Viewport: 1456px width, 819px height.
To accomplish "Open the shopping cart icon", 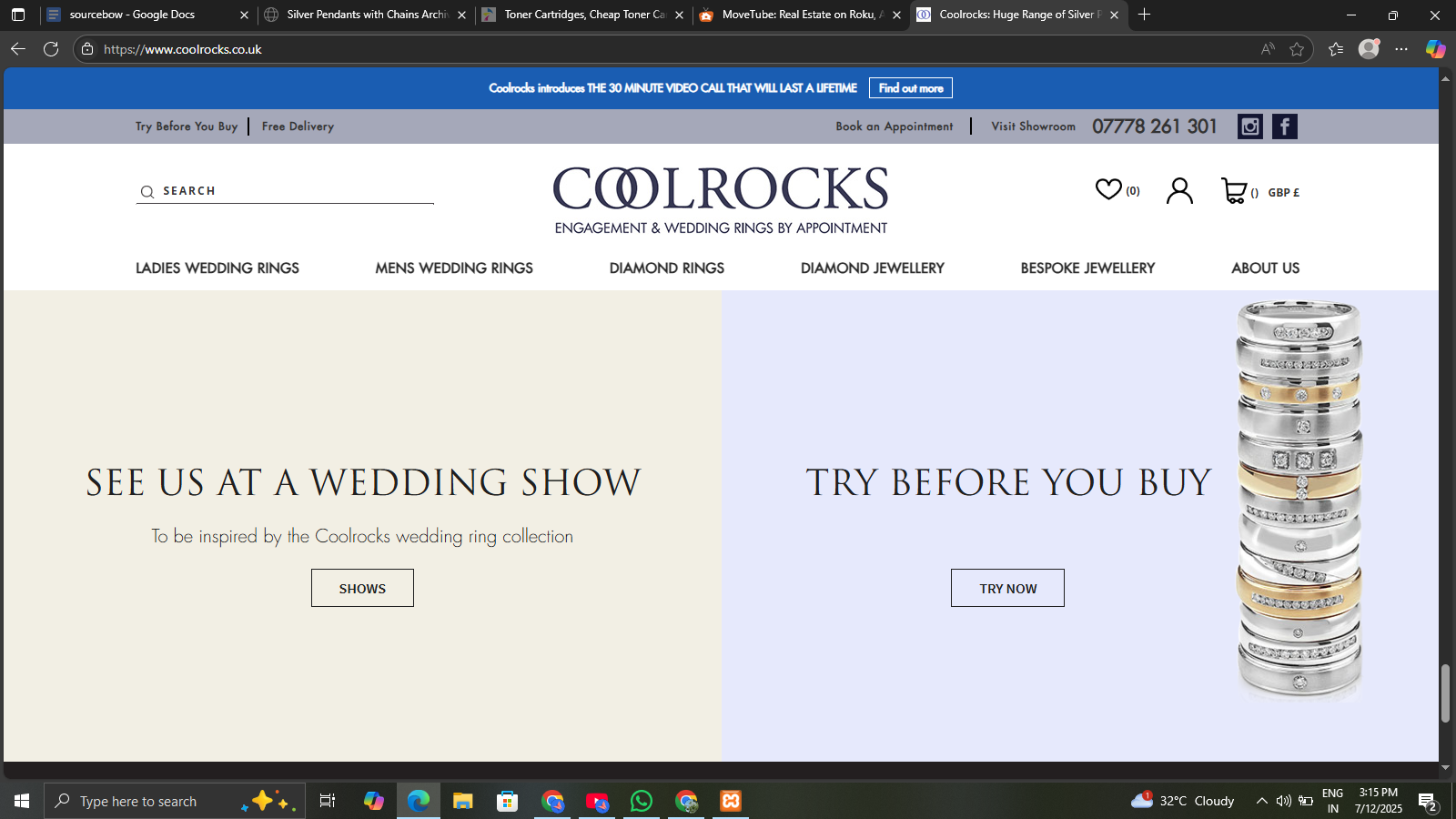I will 1234,190.
